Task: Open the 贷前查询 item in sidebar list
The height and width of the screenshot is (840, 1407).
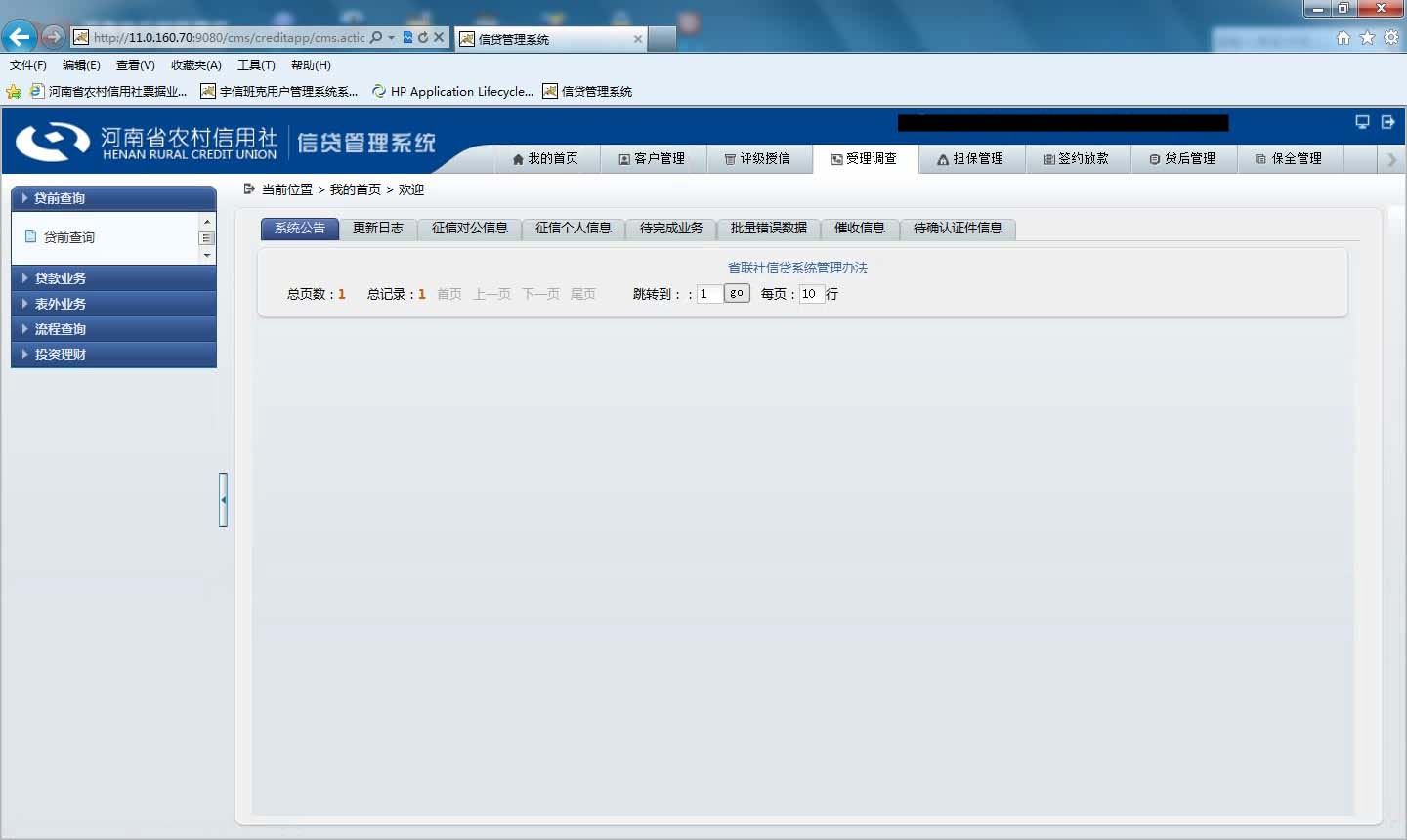Action: click(69, 237)
